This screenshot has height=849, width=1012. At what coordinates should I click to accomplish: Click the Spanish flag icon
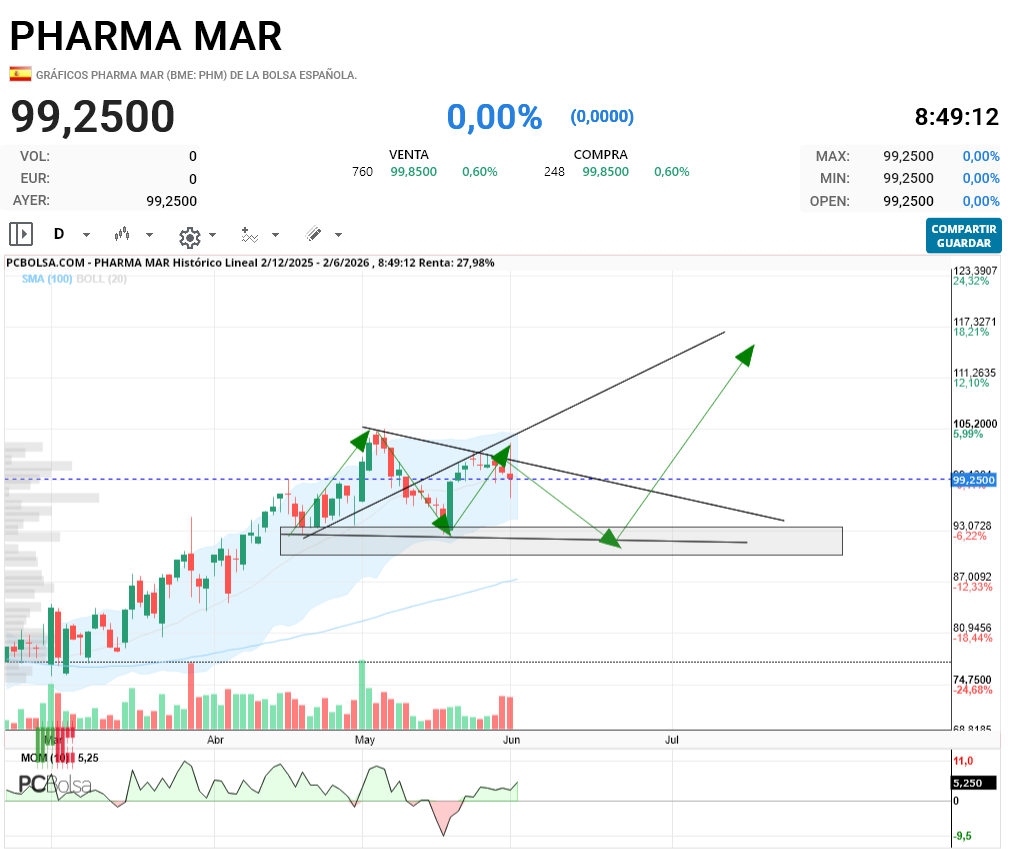coord(20,74)
